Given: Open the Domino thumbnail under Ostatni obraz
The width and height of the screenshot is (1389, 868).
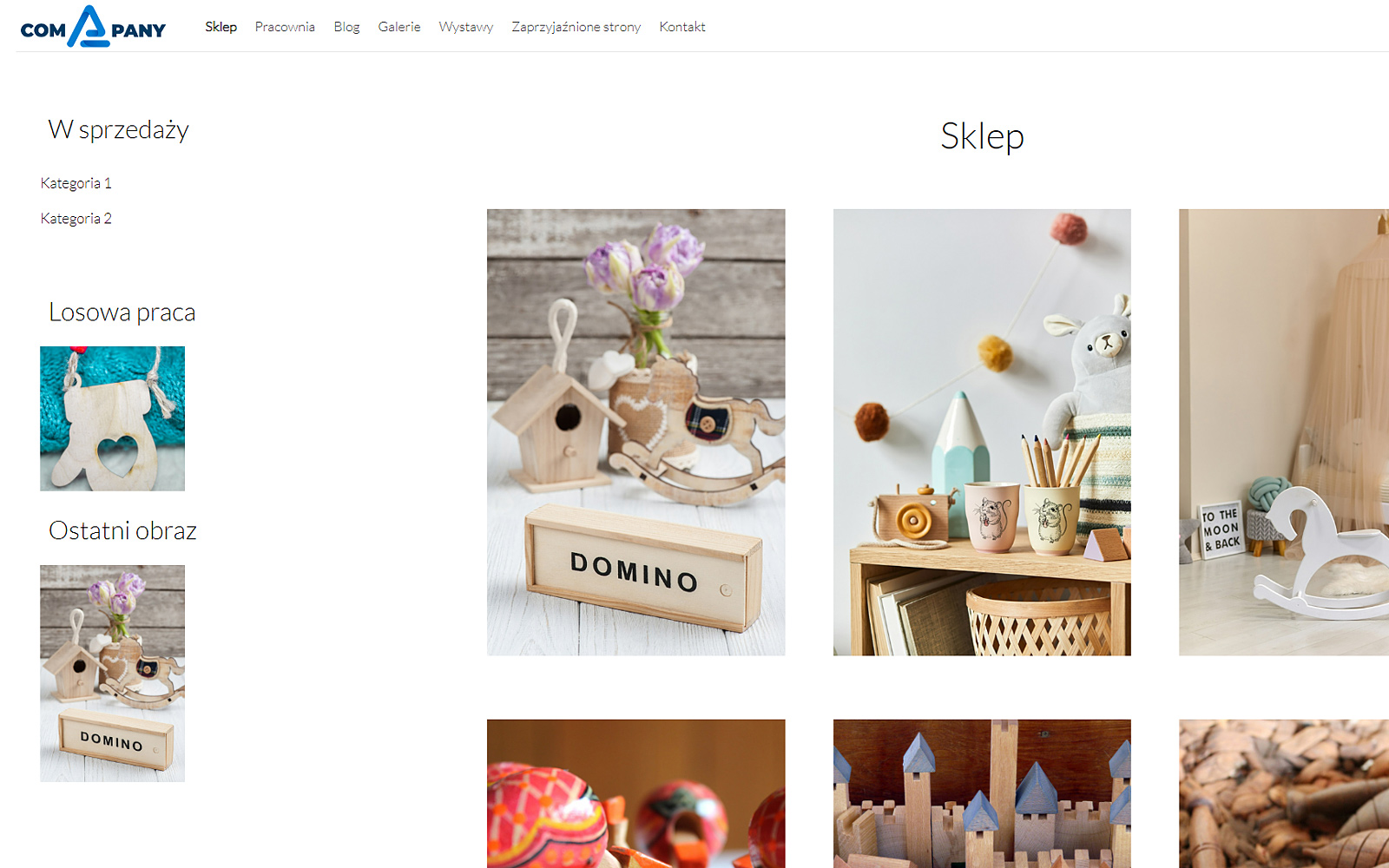Looking at the screenshot, I should pos(112,674).
